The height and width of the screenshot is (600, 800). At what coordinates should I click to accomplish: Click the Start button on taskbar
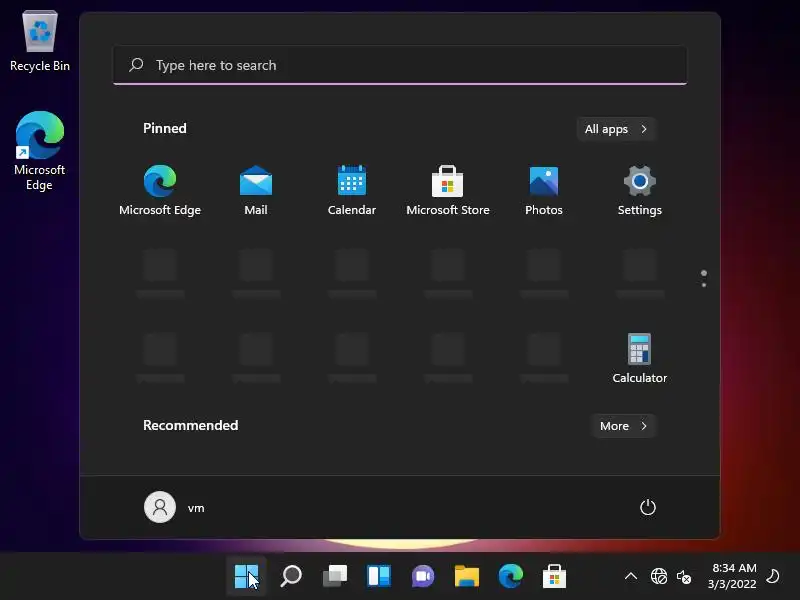(246, 577)
